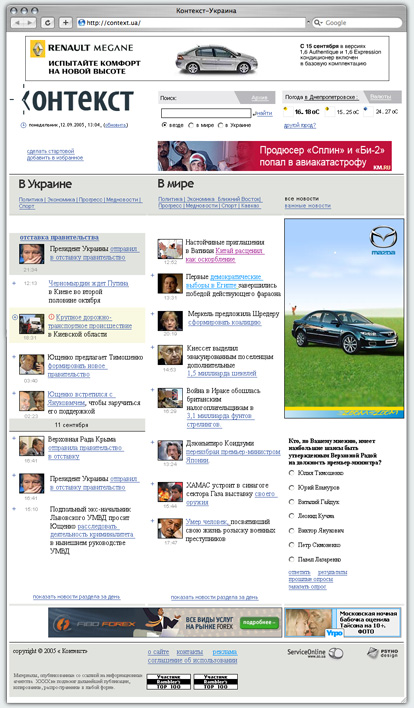Click the site search text field

click(x=206, y=113)
